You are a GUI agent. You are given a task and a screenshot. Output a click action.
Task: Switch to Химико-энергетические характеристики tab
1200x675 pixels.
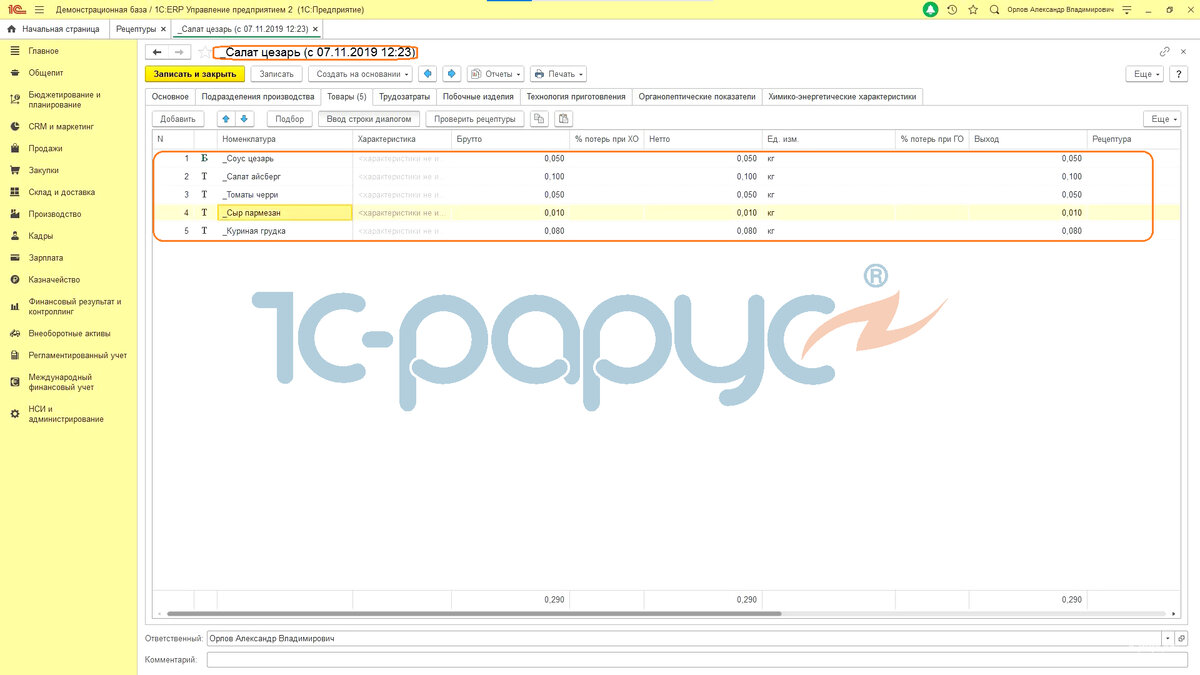point(842,97)
